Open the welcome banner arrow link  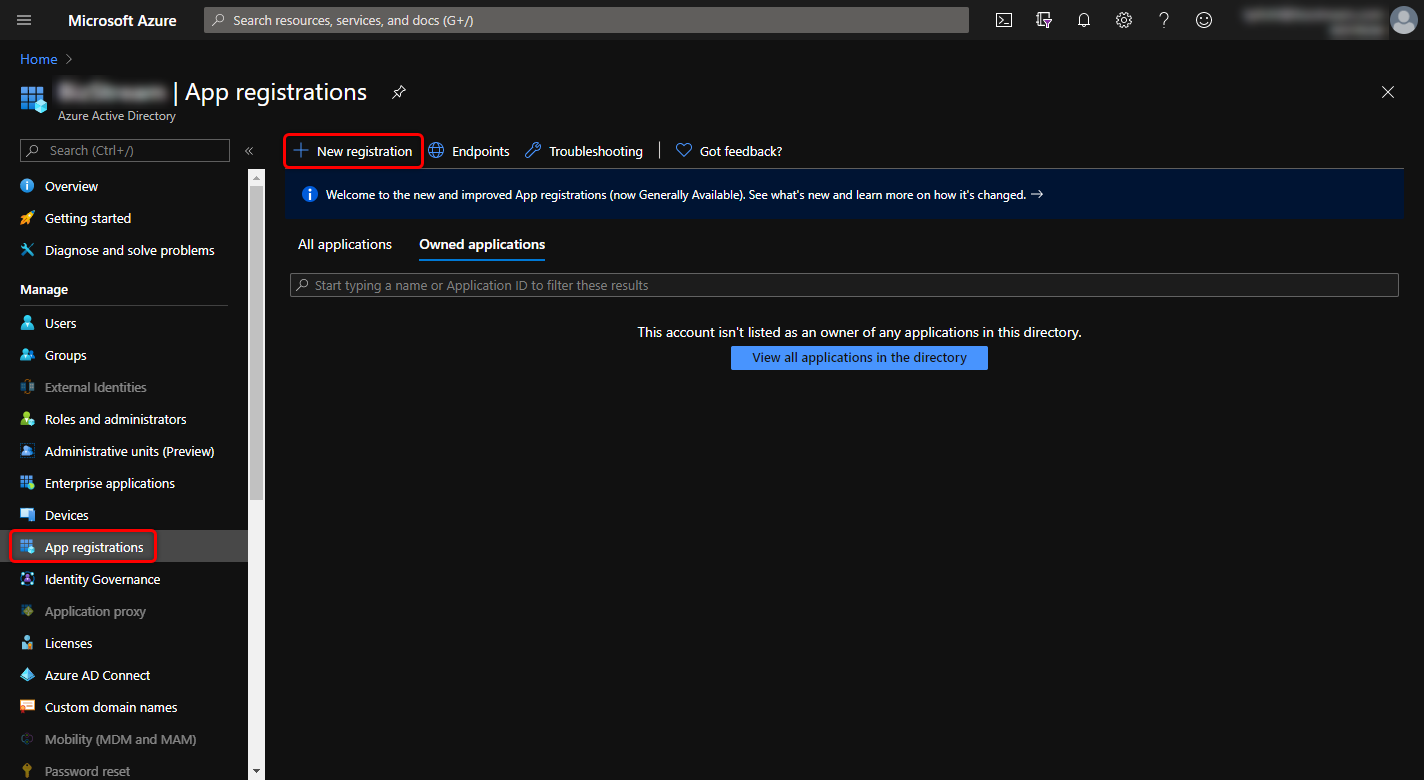[x=1037, y=195]
